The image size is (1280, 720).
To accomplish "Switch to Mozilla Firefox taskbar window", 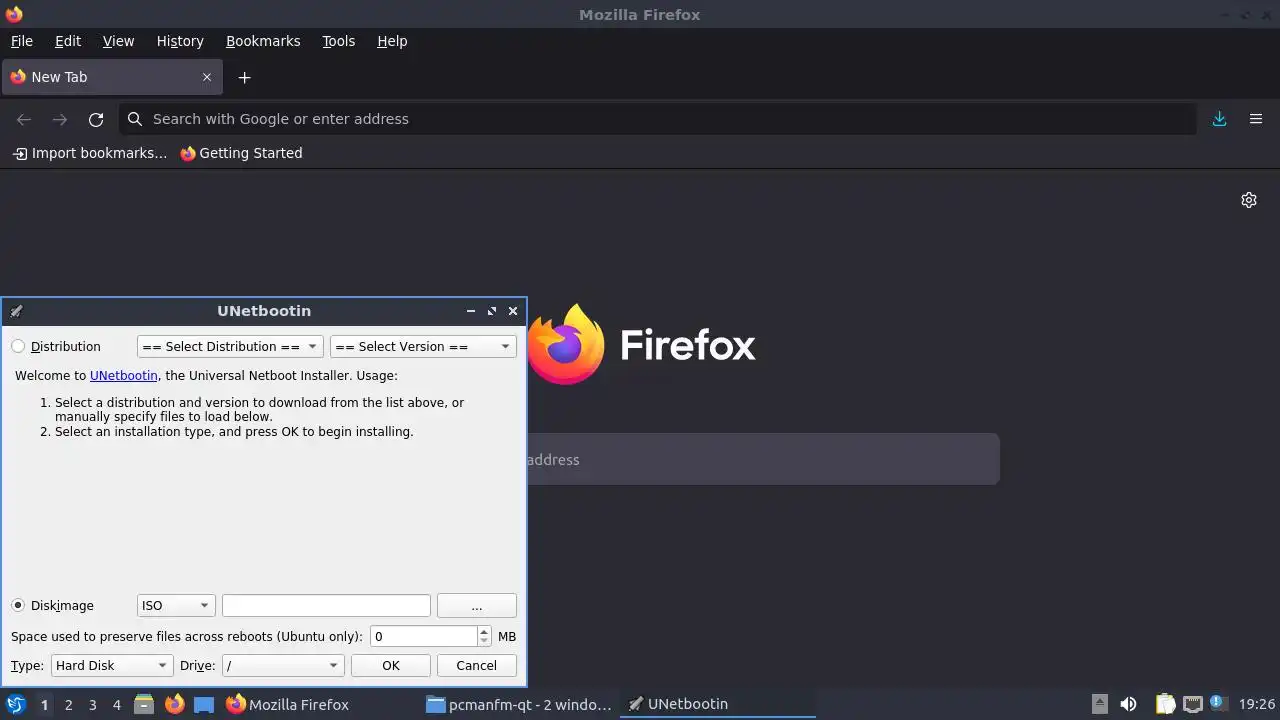I will tap(318, 704).
